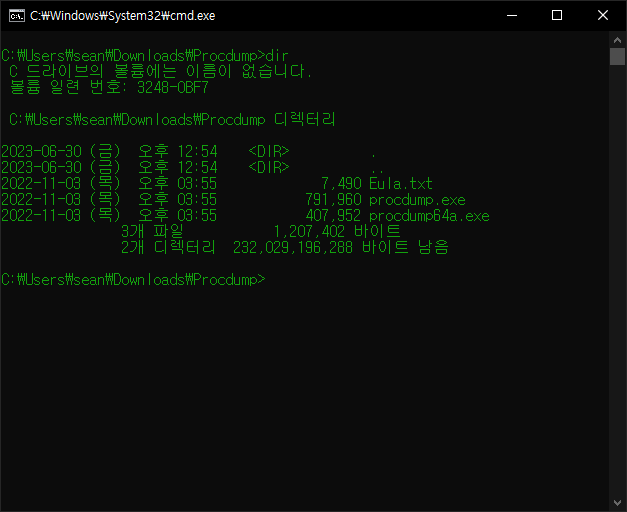Screen dimensions: 627x512
Task: Click the cmd.exe icon in title bar
Action: 17,16
